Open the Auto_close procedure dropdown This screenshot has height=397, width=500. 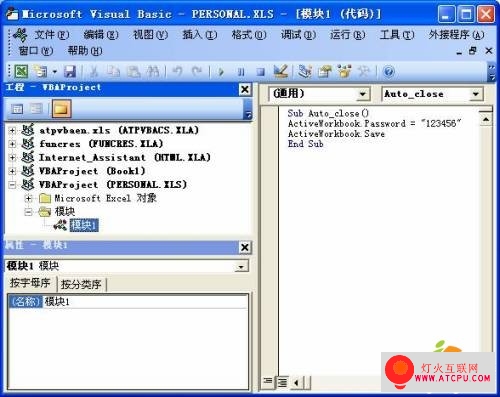tap(476, 94)
